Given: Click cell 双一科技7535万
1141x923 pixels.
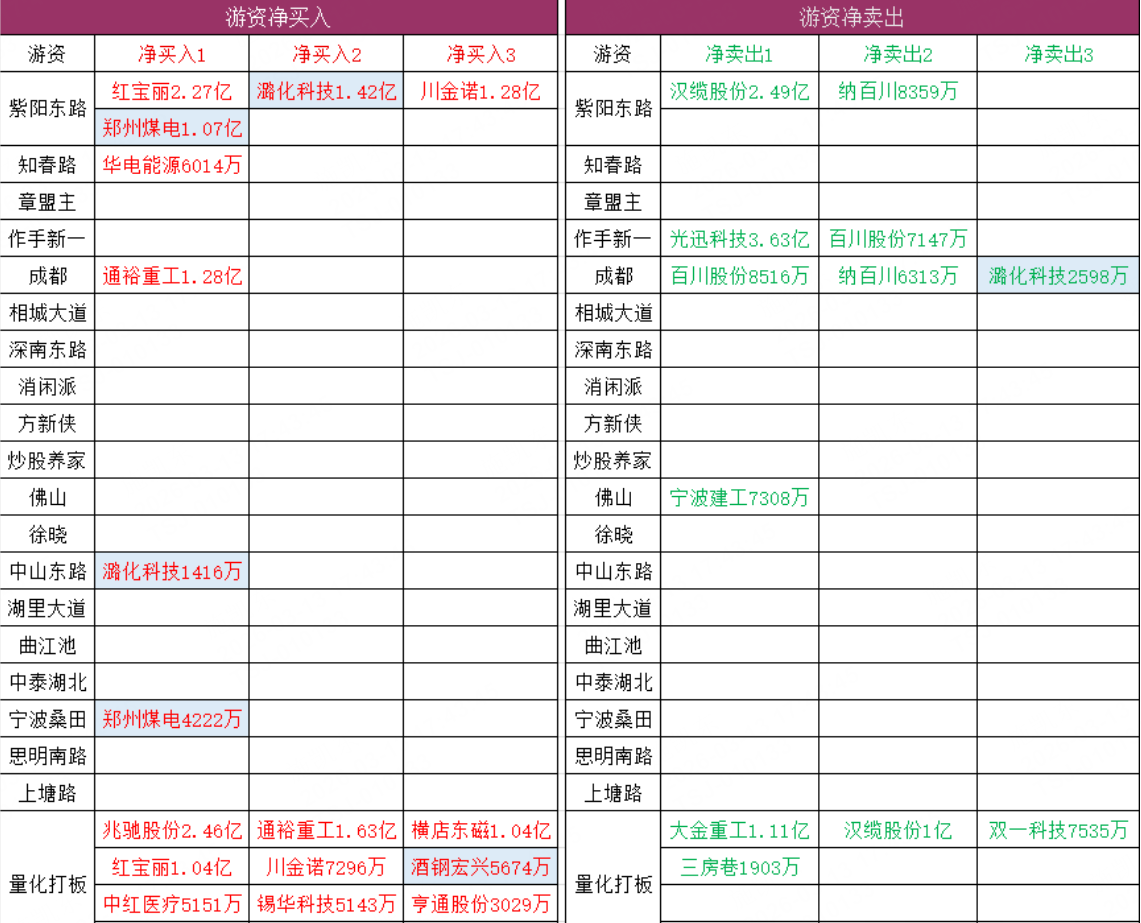Looking at the screenshot, I should pyautogui.click(x=1059, y=831).
